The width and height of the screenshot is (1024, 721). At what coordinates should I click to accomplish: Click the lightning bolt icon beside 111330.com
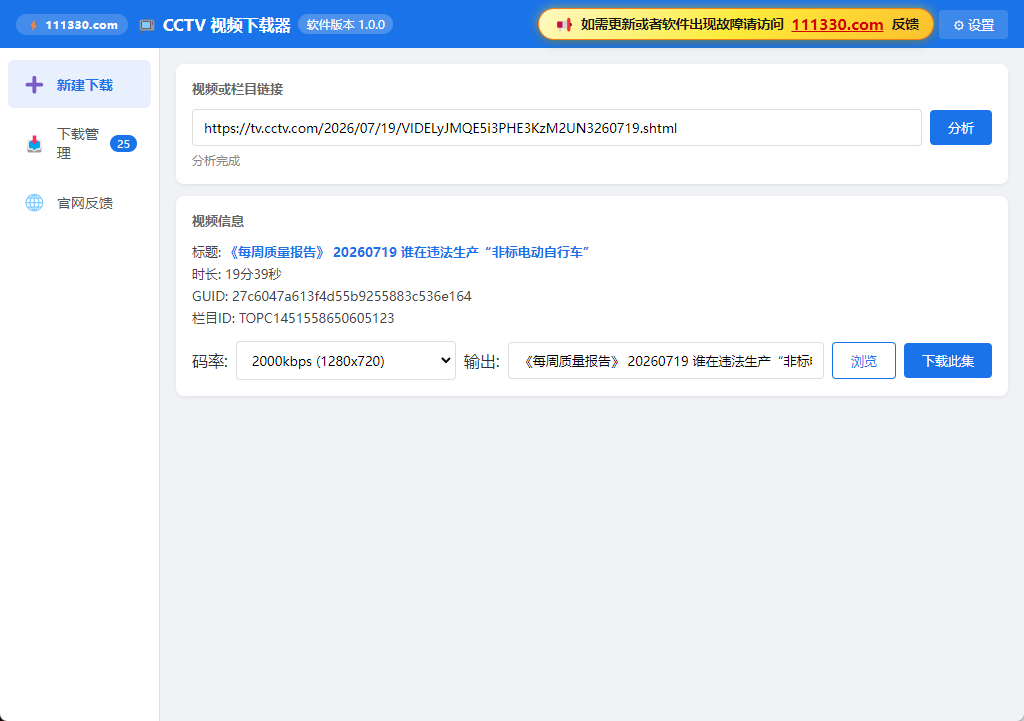tap(33, 25)
